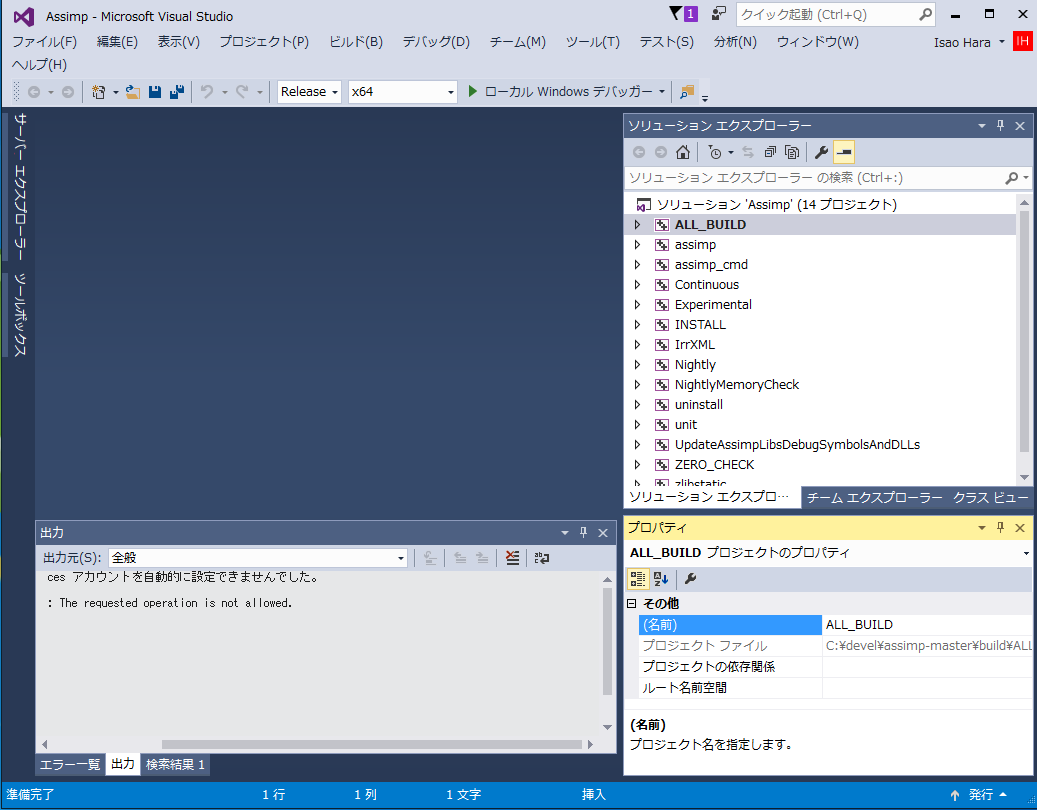Screen dimensions: 1037x810
Task: Click the save floppy disk icon
Action: point(155,92)
